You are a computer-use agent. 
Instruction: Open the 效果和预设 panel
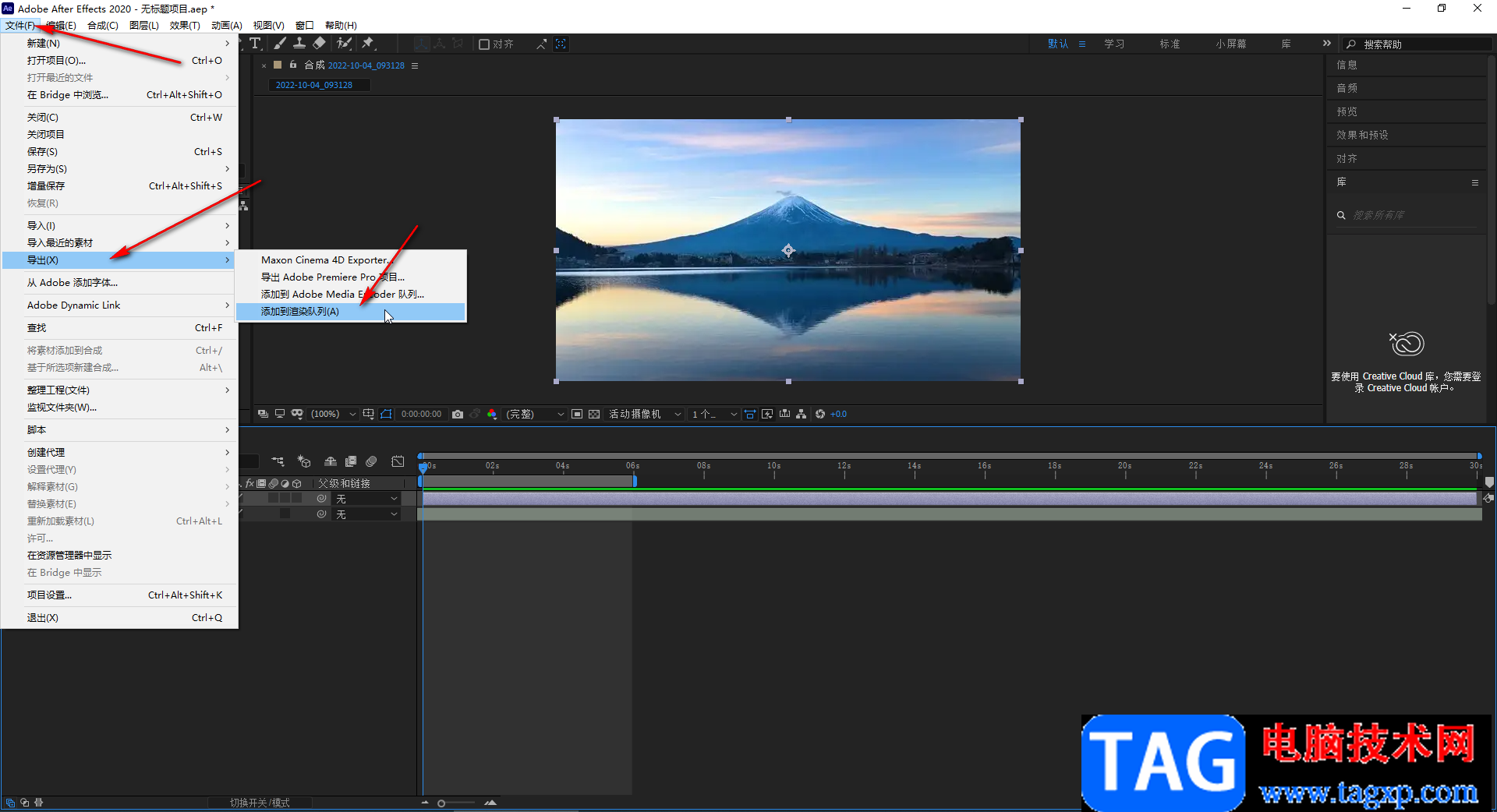1362,135
